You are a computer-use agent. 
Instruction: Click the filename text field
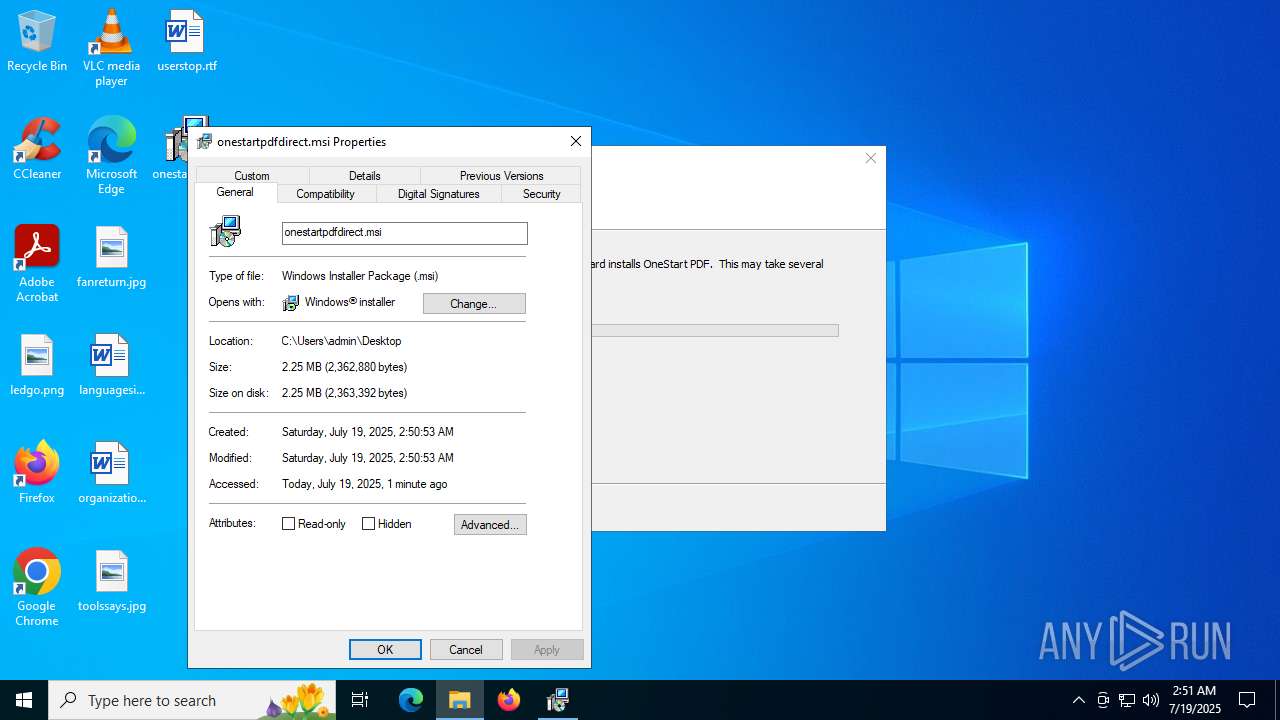[404, 233]
